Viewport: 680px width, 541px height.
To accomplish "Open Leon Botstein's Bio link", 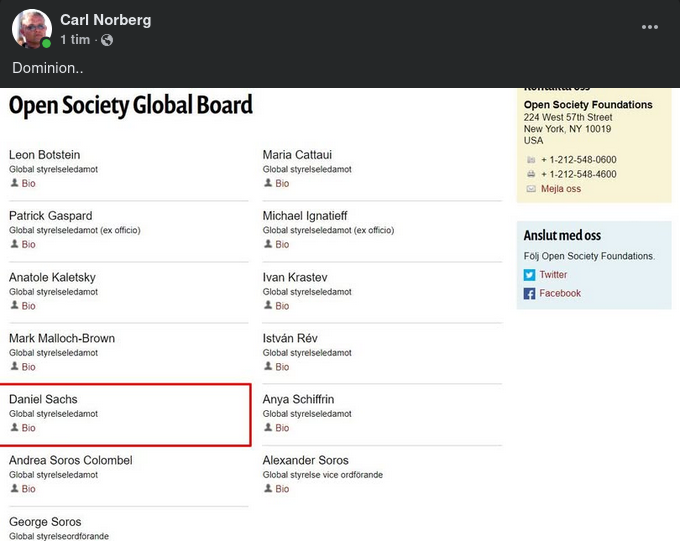I will tap(29, 184).
